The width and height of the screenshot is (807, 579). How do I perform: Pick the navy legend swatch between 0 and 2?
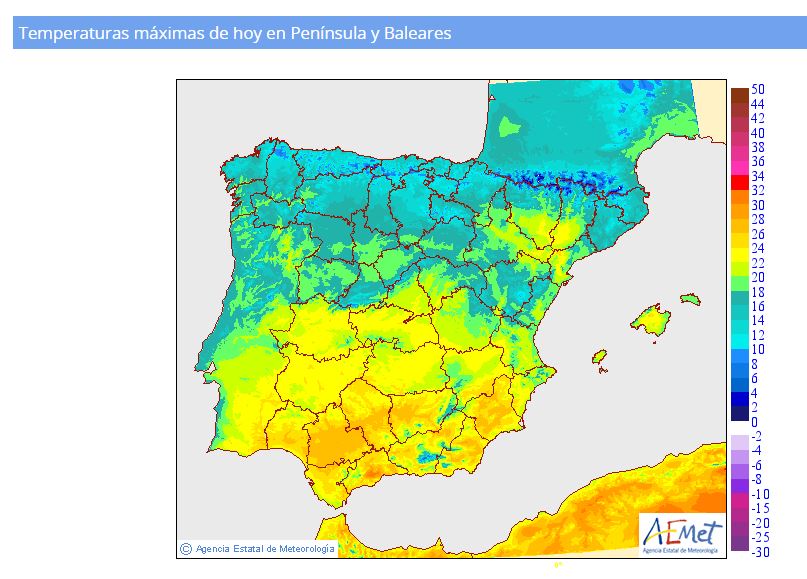pos(739,414)
